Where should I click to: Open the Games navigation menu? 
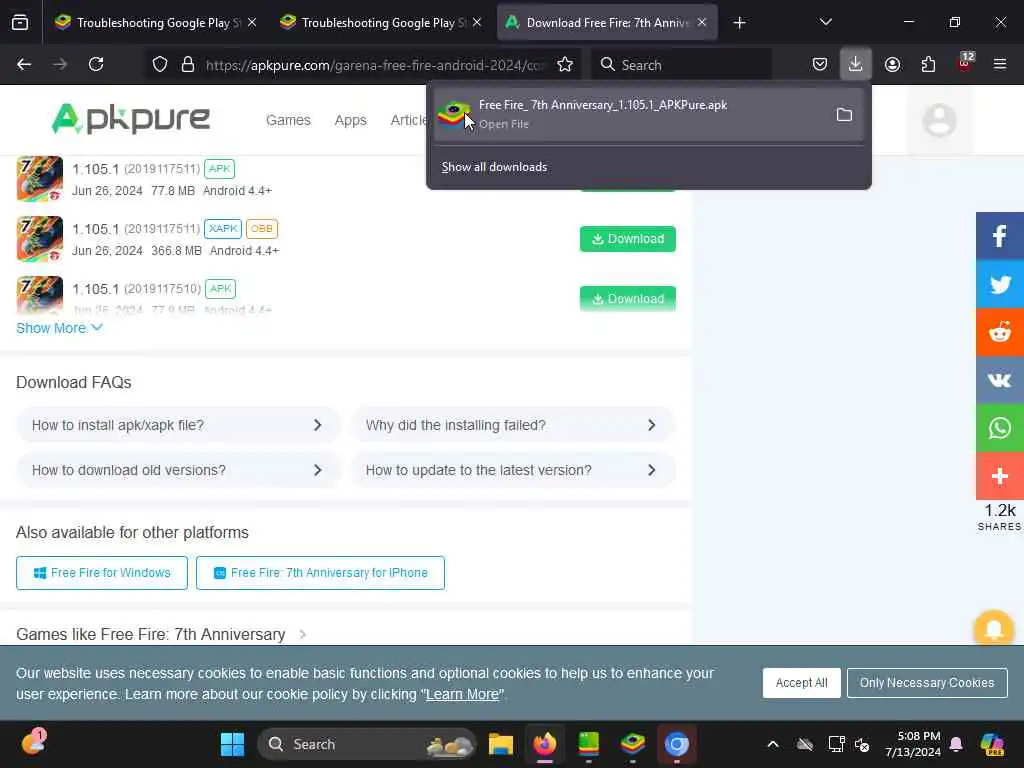coord(288,120)
